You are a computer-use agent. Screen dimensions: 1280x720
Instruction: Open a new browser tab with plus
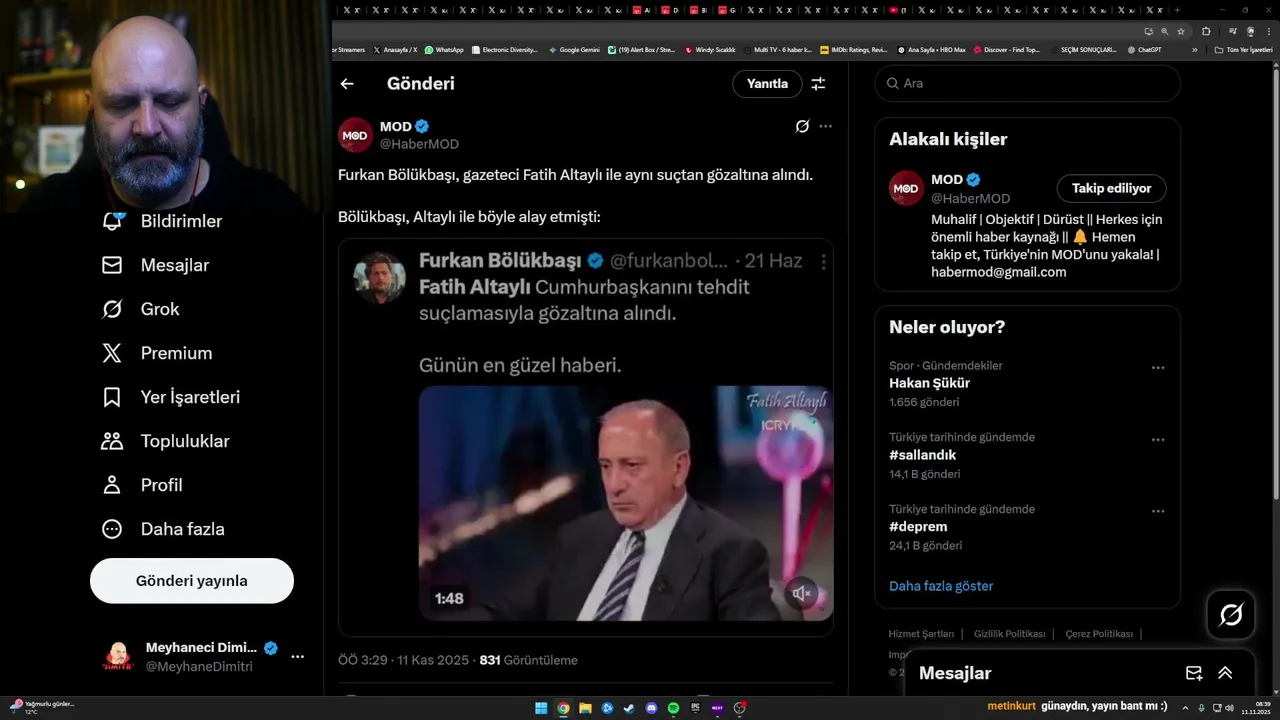coord(1178,10)
